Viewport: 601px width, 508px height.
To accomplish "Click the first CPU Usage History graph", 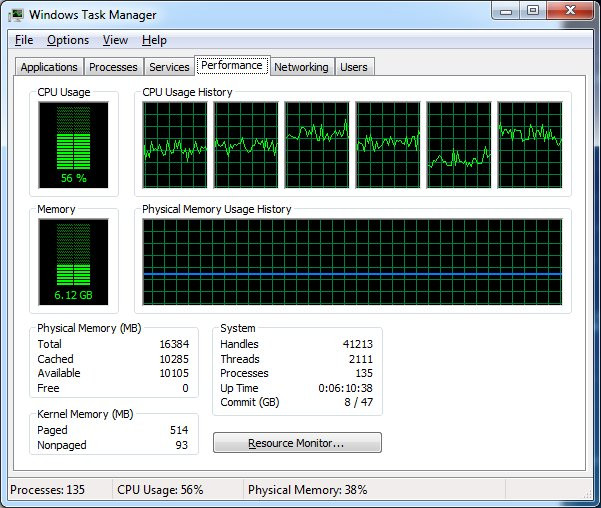I will [175, 144].
